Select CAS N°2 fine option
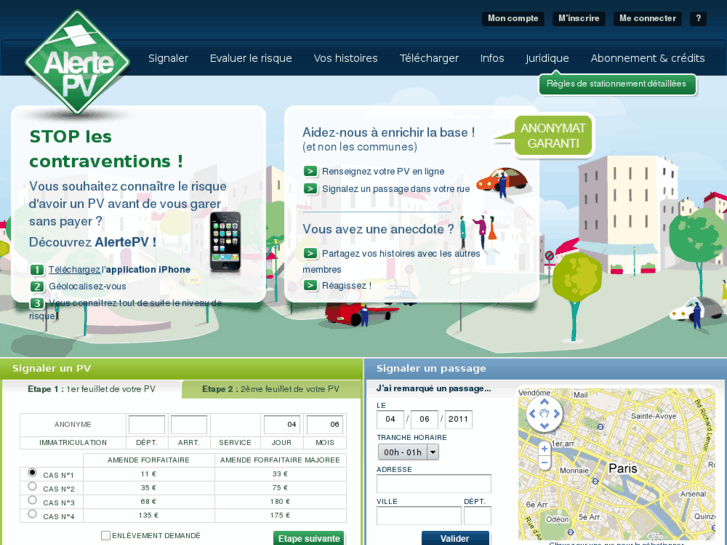 [32, 486]
